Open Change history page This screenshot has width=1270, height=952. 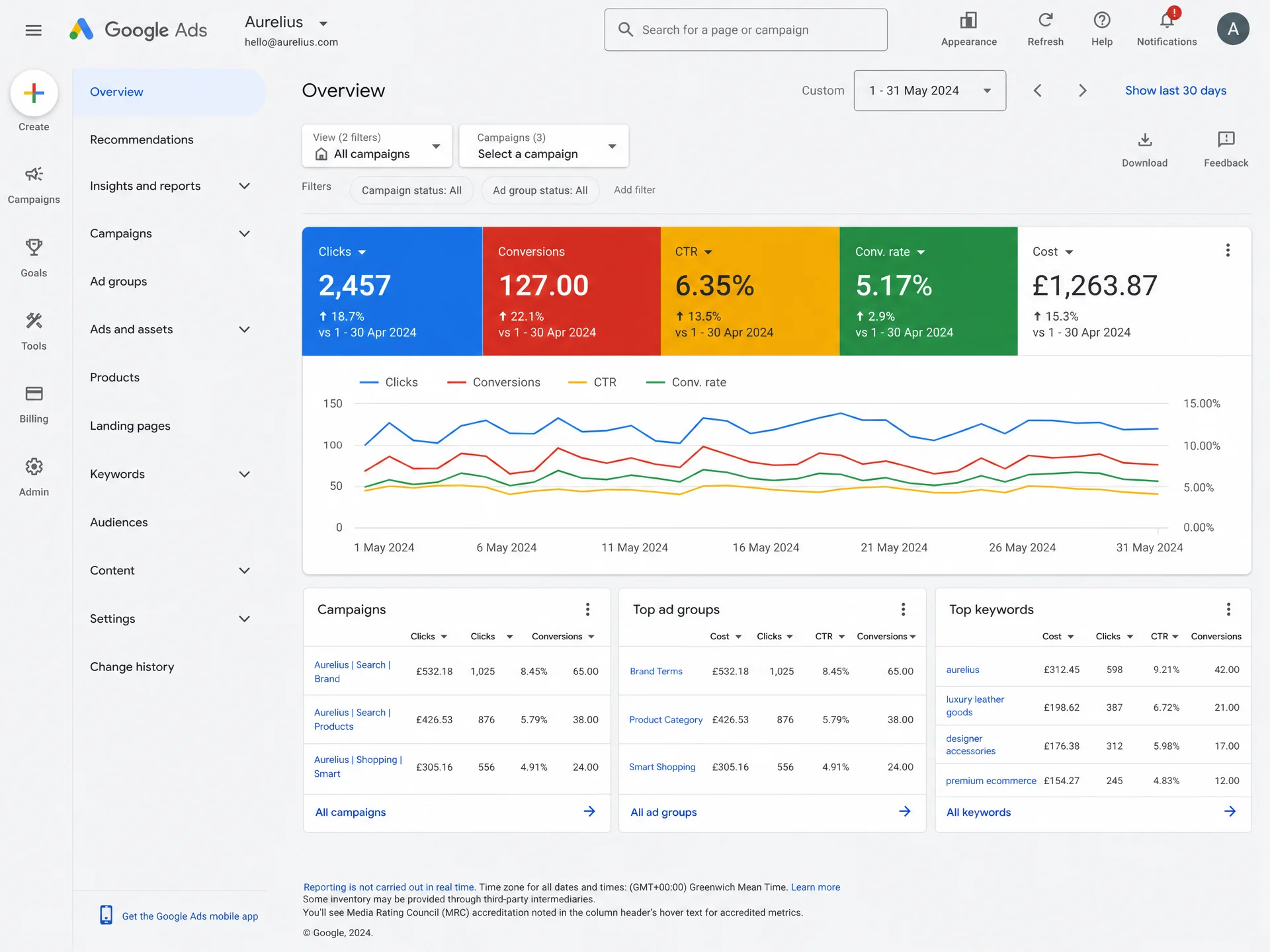click(x=132, y=667)
